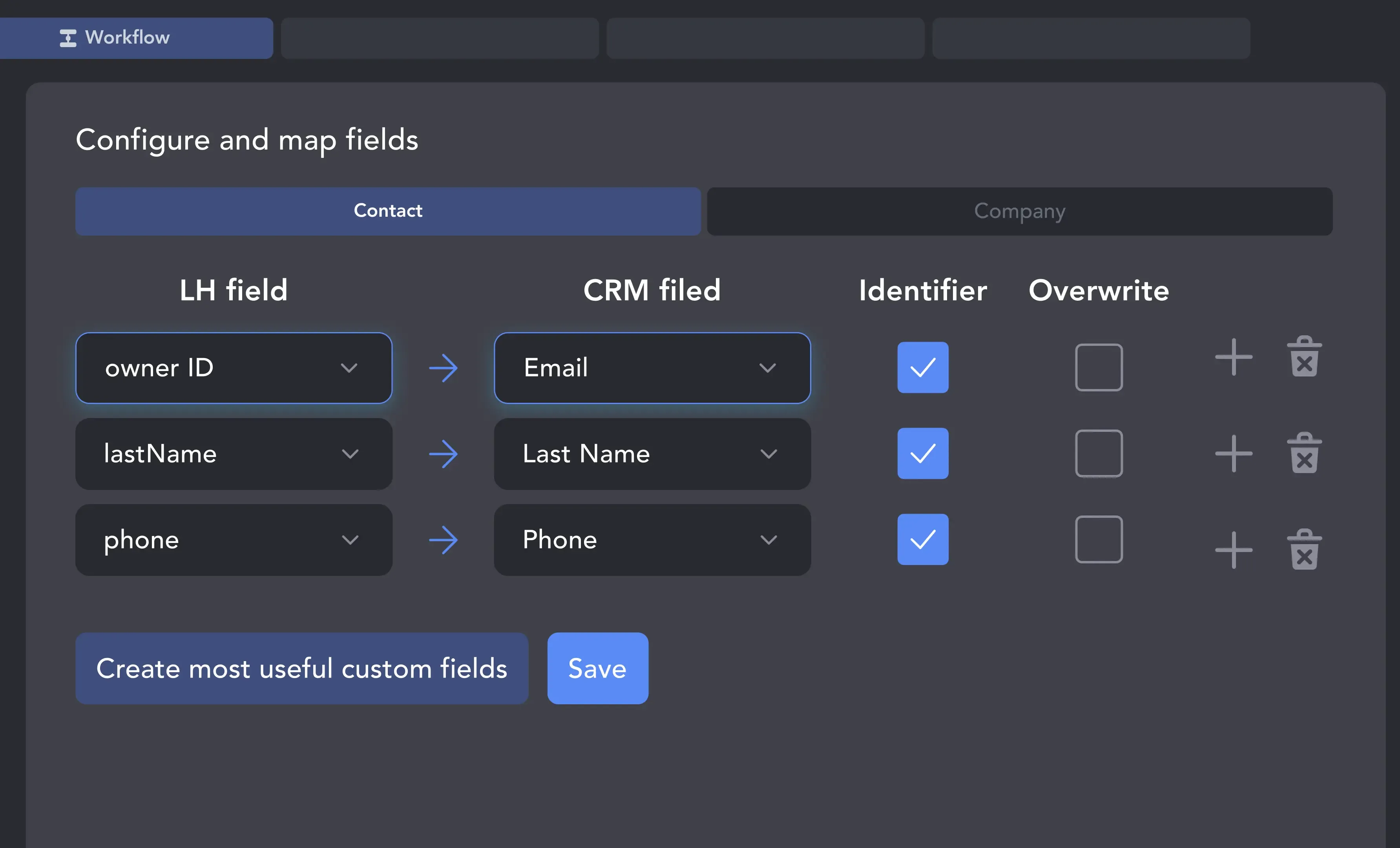Open the lastName LH field dropdown
1400x848 pixels.
point(234,453)
